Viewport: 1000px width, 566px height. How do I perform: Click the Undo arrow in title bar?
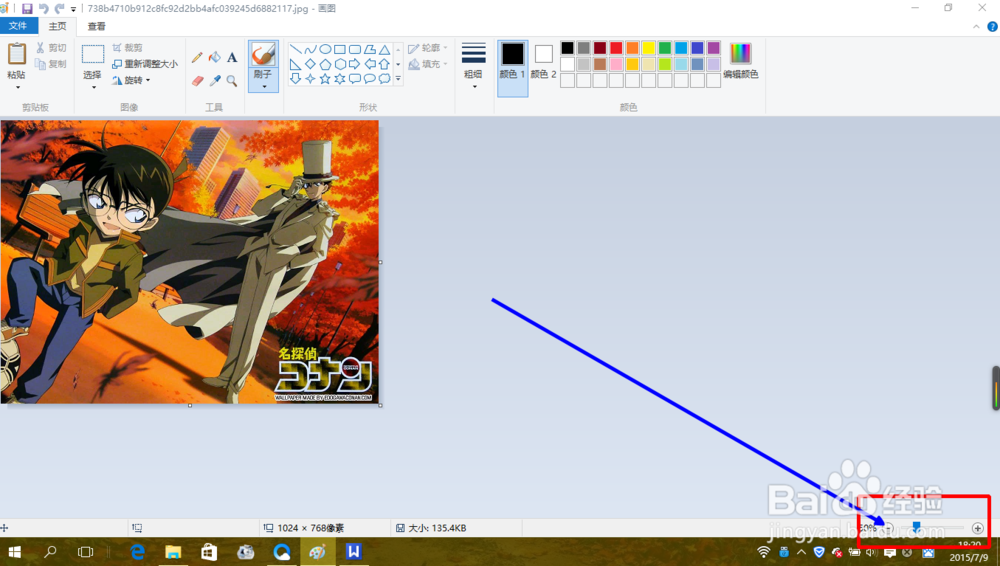43,8
